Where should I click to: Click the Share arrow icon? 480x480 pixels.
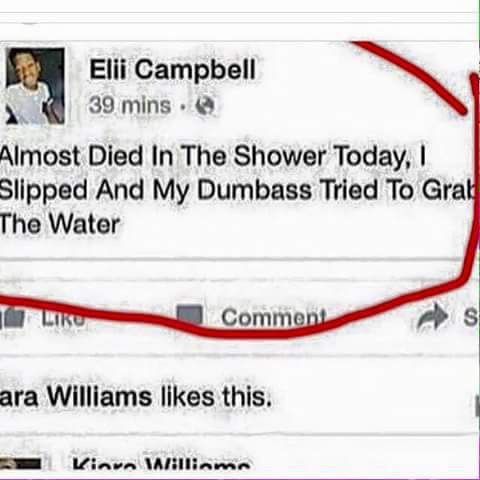(433, 318)
